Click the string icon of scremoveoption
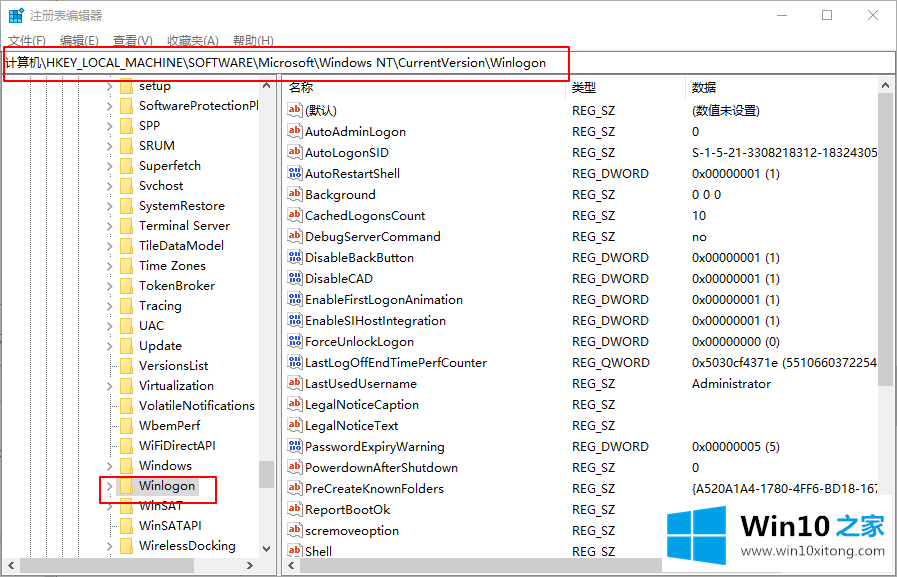 pos(295,530)
